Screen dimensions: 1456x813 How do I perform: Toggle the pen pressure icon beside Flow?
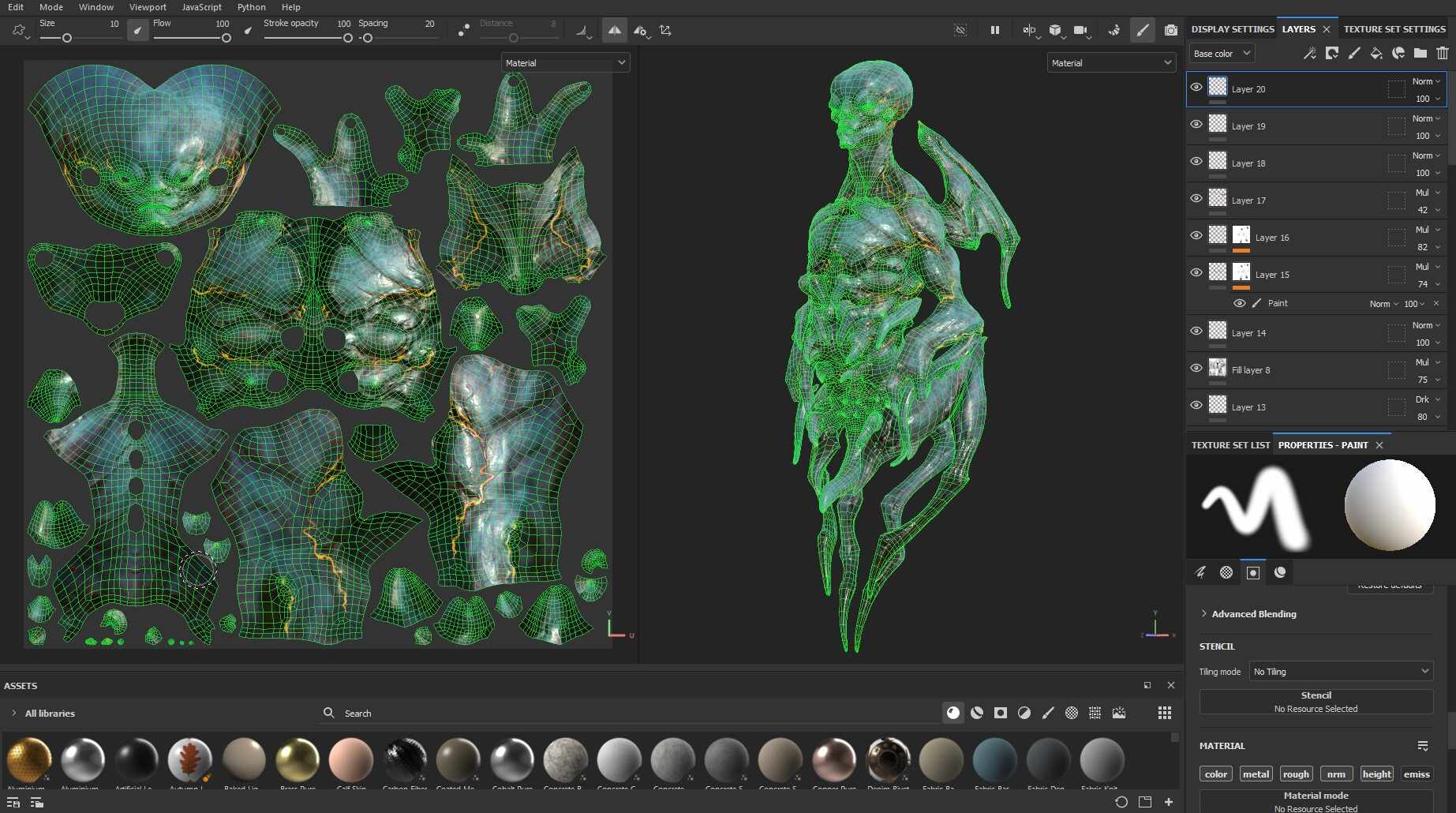click(249, 31)
